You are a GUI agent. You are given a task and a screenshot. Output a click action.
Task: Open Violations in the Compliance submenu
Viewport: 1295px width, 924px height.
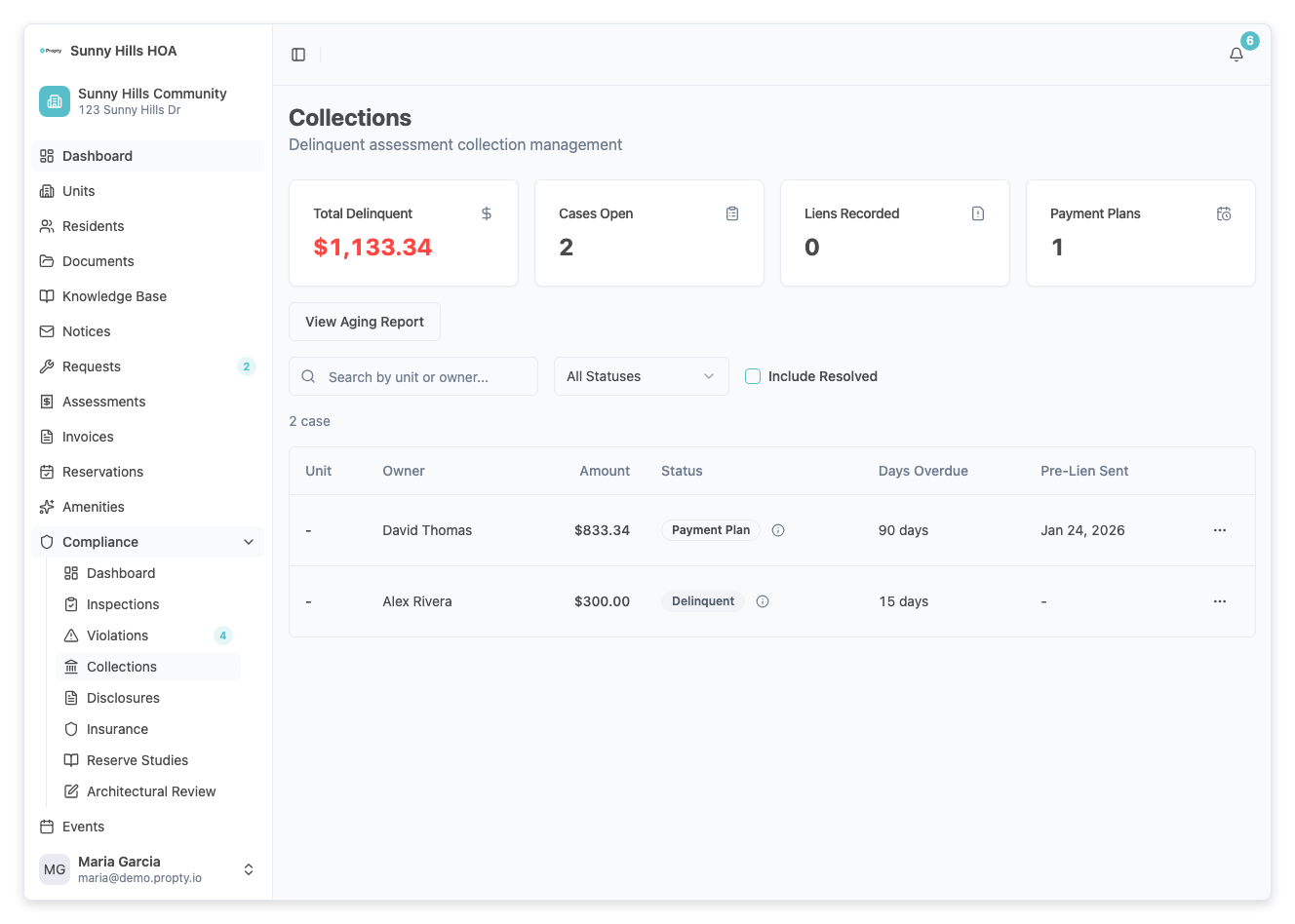tap(118, 635)
